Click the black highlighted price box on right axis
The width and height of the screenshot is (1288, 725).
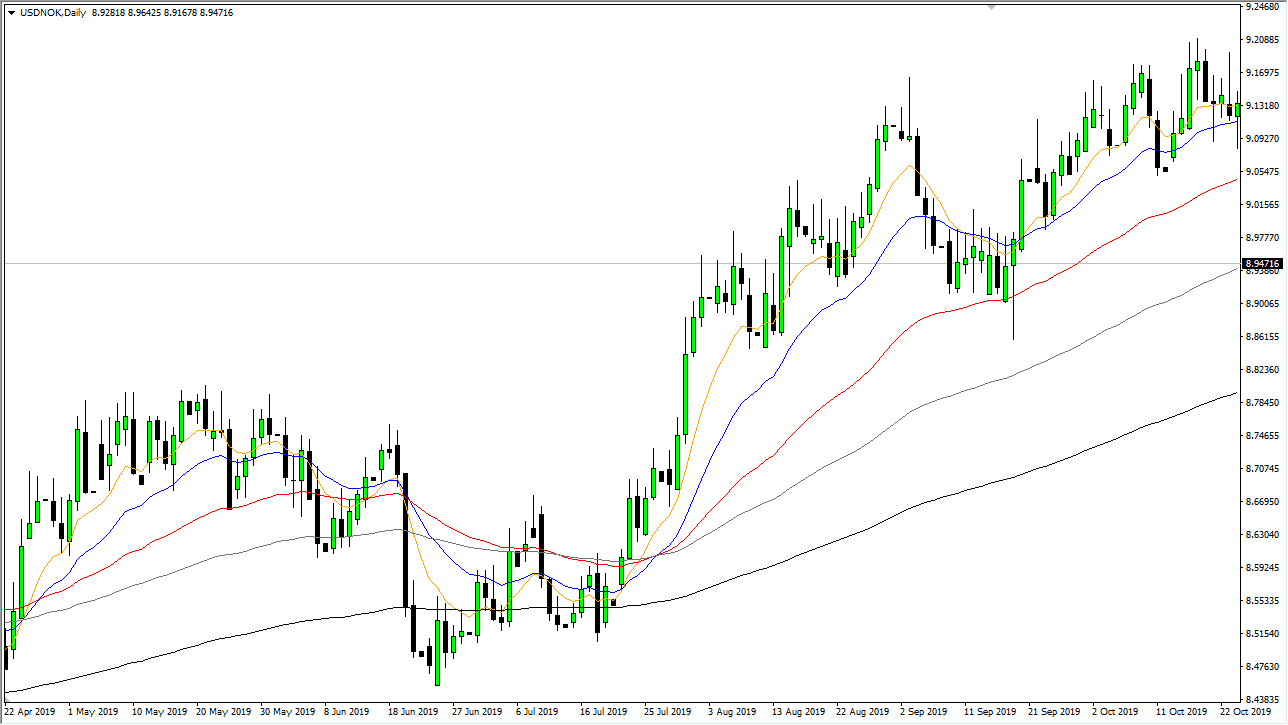point(1261,263)
